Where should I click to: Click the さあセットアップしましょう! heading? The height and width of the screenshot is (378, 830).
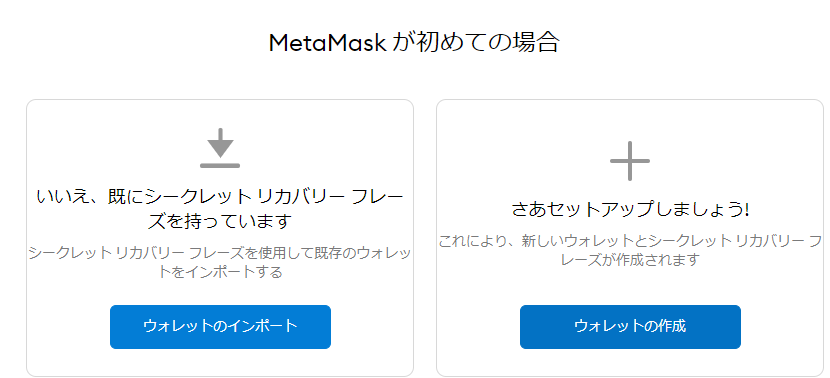[630, 210]
